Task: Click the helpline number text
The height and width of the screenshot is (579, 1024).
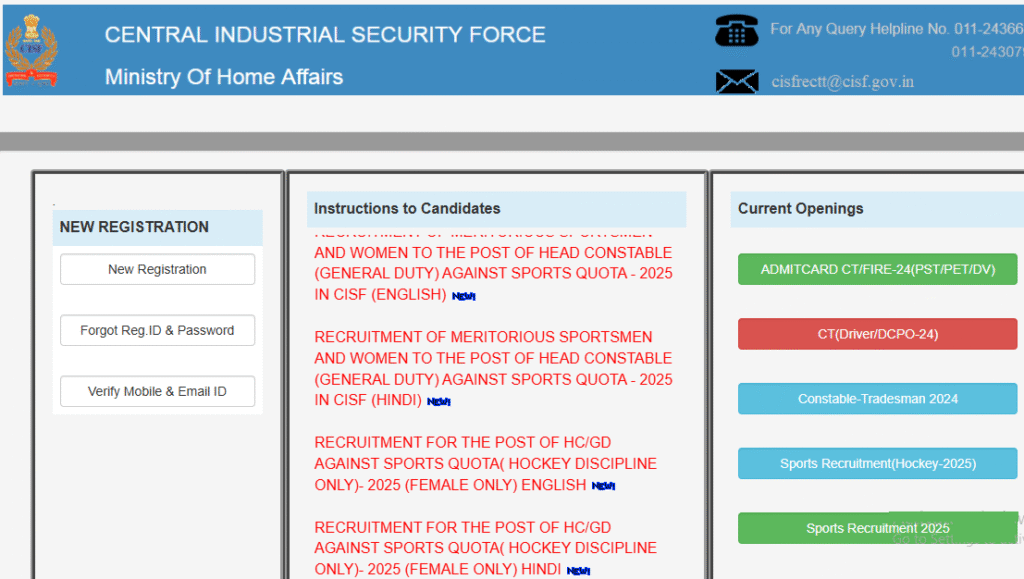Action: click(x=897, y=40)
